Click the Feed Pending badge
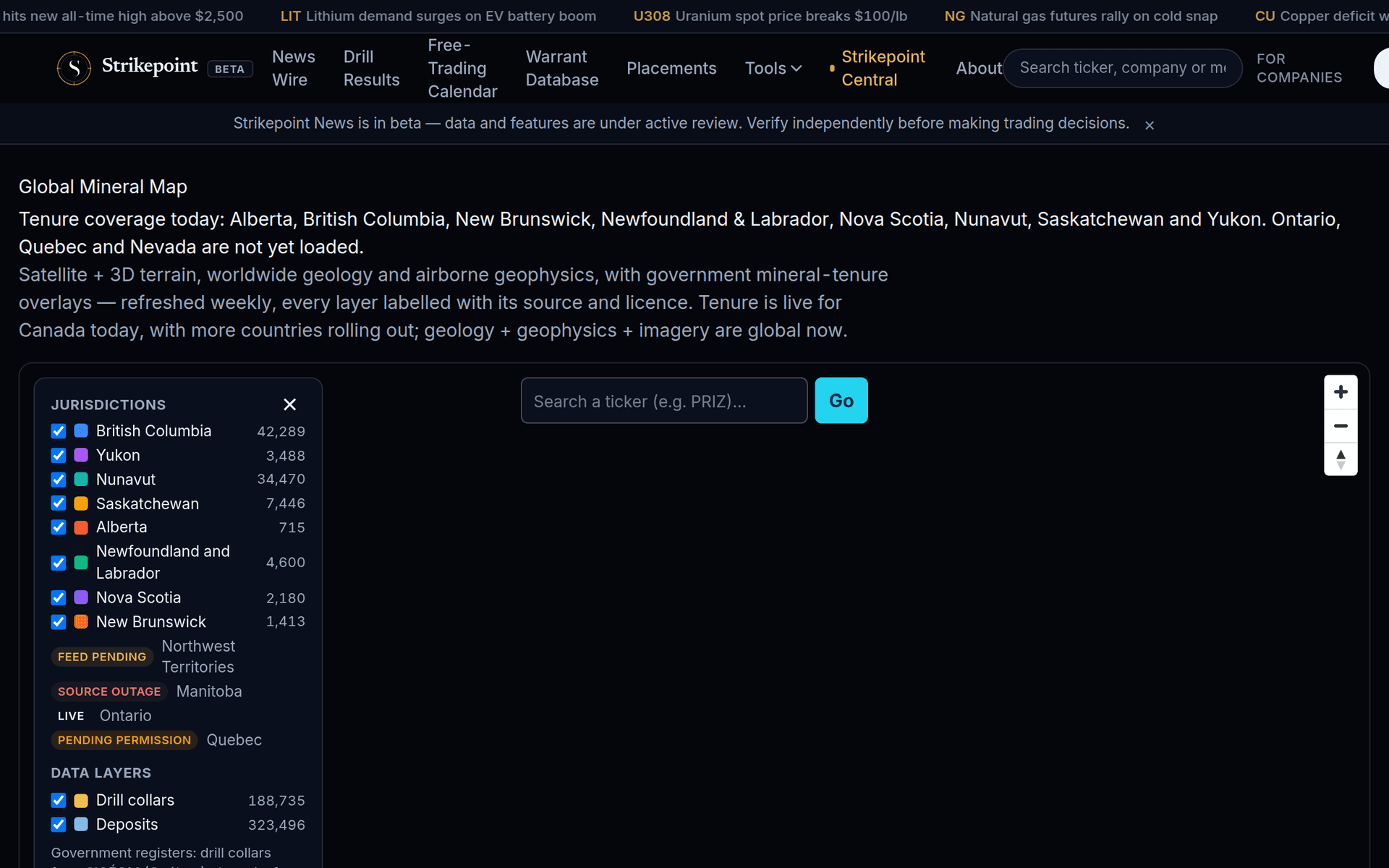The height and width of the screenshot is (868, 1389). pyautogui.click(x=102, y=657)
